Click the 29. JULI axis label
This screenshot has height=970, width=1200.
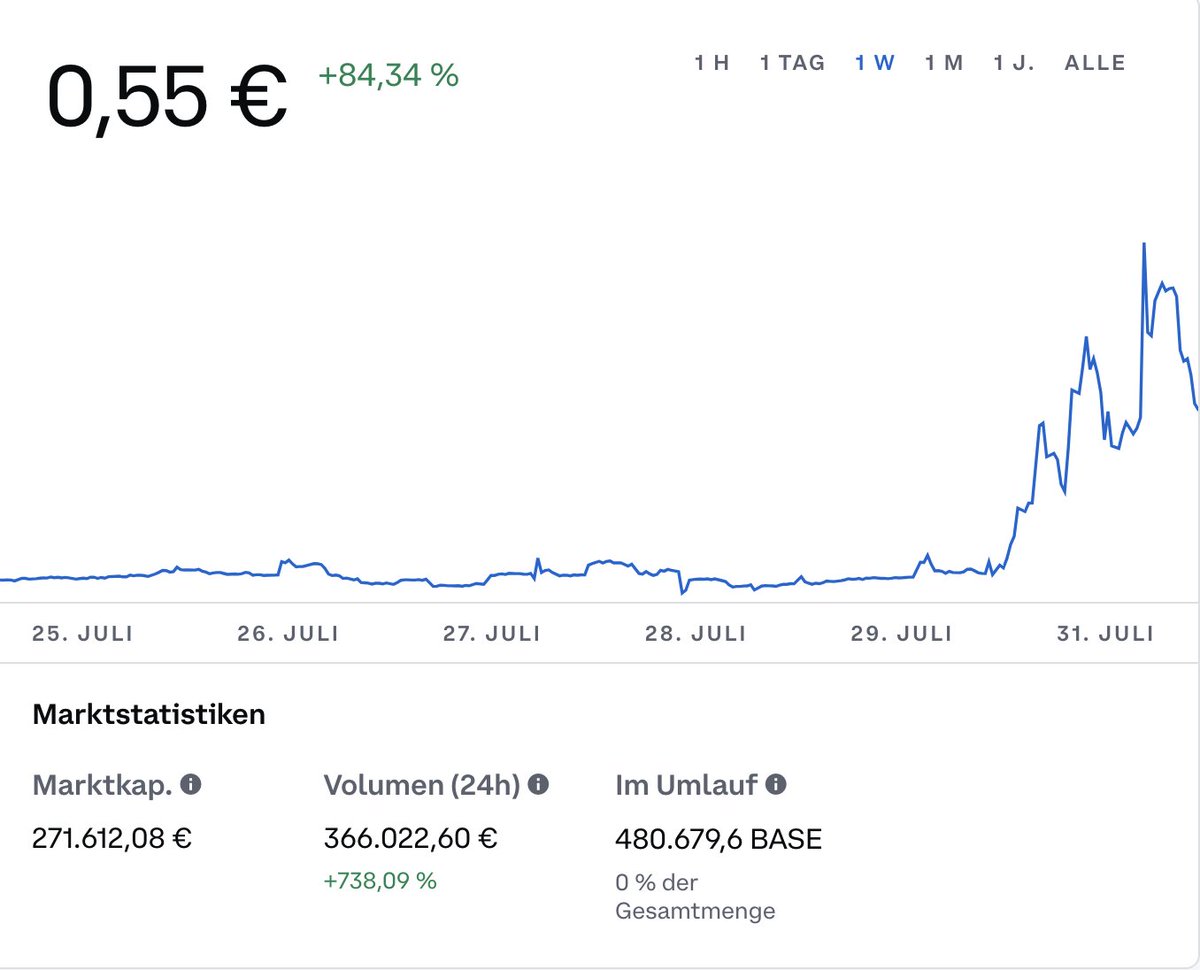pyautogui.click(x=903, y=634)
